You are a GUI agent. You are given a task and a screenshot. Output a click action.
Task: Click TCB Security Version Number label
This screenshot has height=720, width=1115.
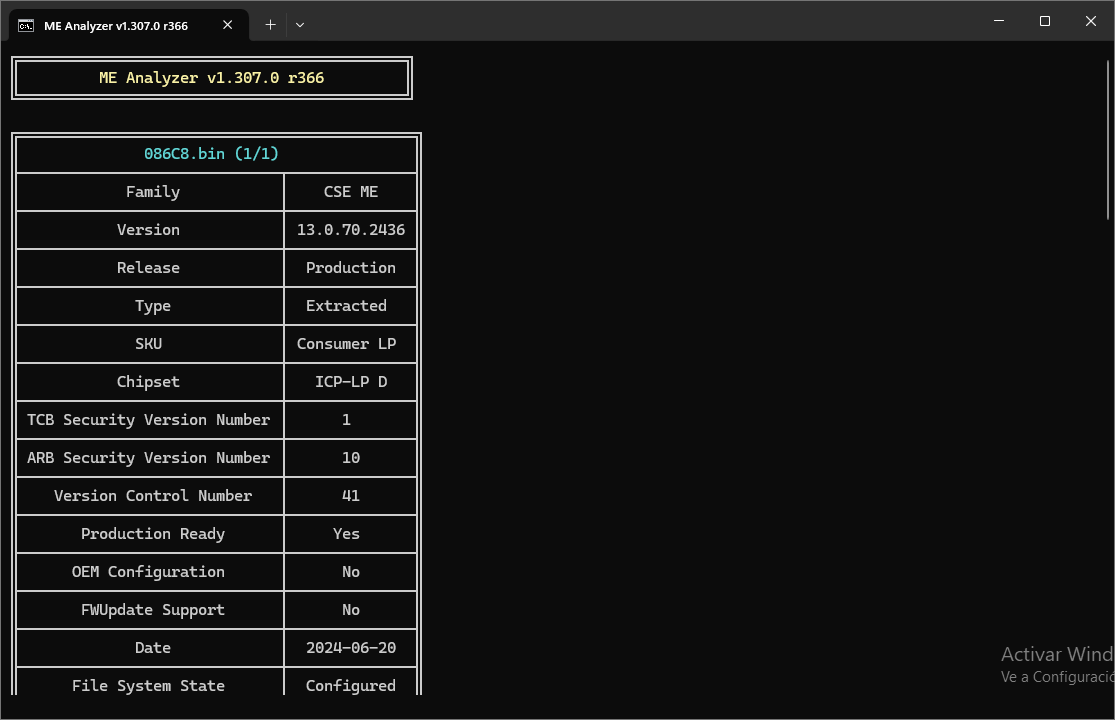pos(149,420)
